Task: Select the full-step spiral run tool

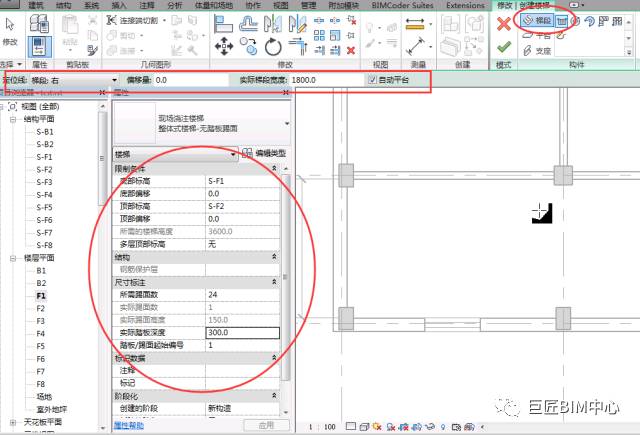Action: [x=575, y=21]
